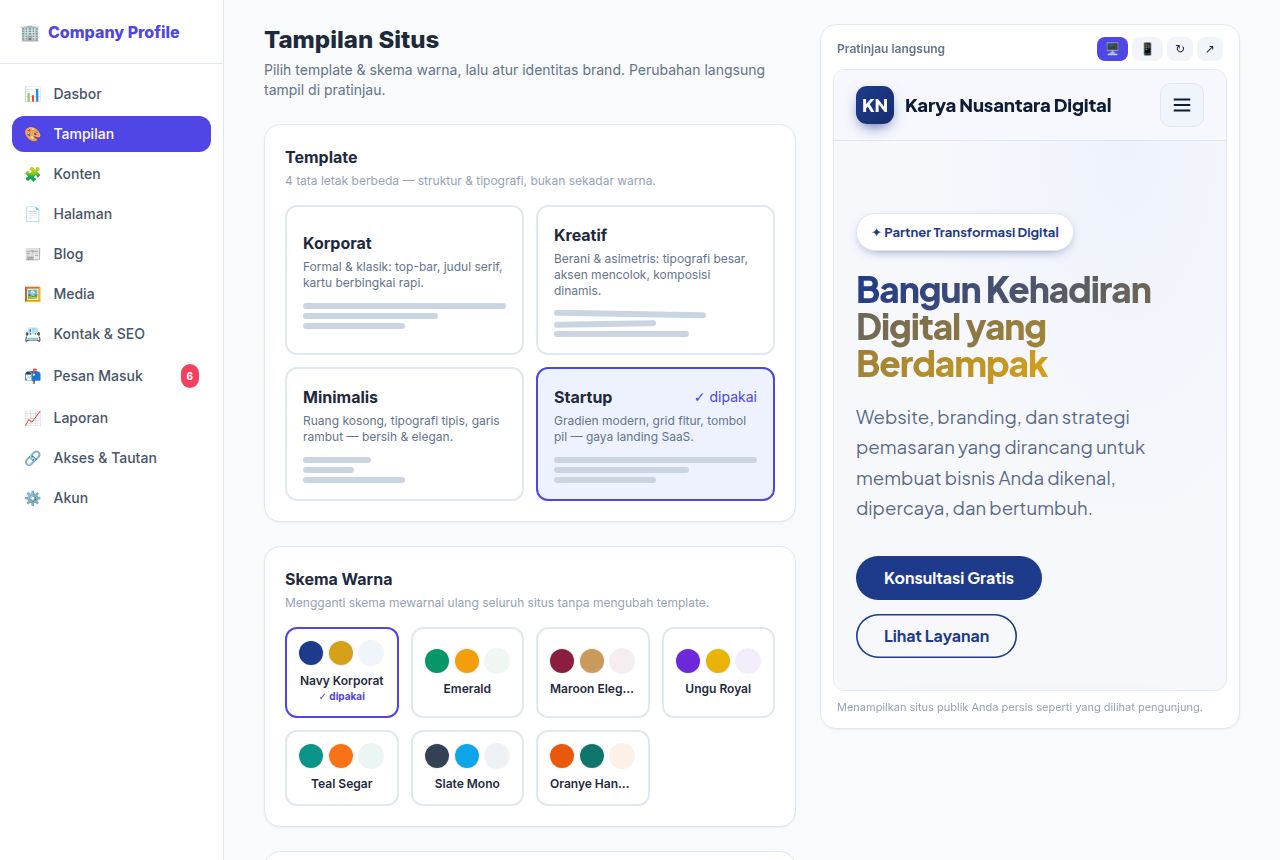
Task: Switch preview to desktop view icon
Action: tap(1112, 49)
